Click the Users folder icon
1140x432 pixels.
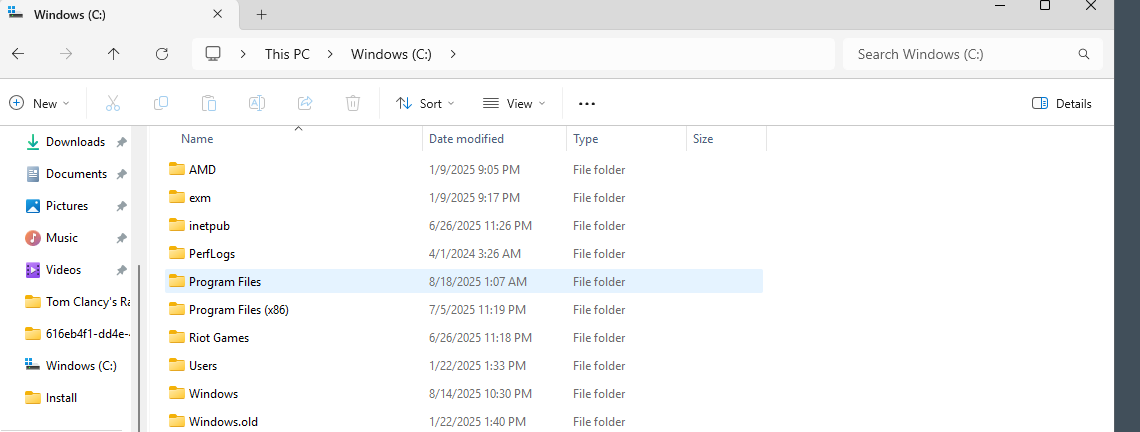coord(177,366)
